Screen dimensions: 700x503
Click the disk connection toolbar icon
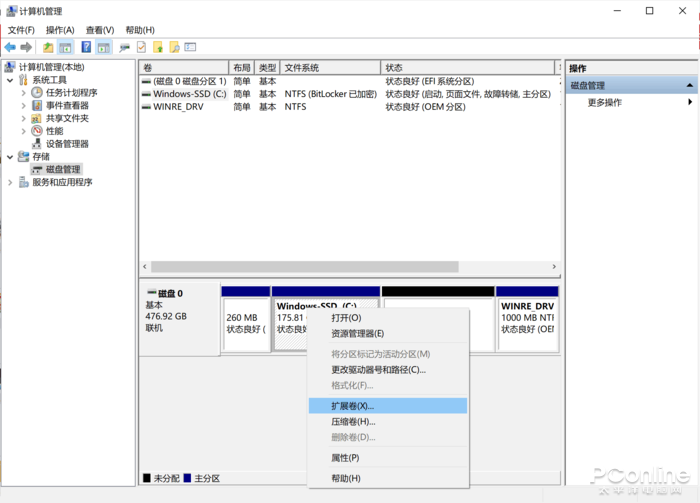tap(124, 47)
